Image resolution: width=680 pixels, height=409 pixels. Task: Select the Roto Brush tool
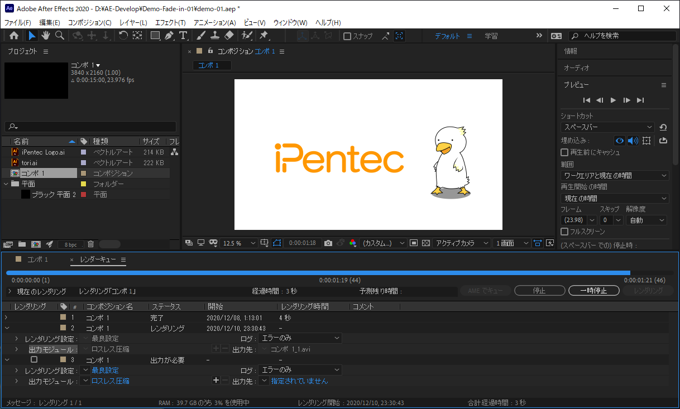[247, 36]
